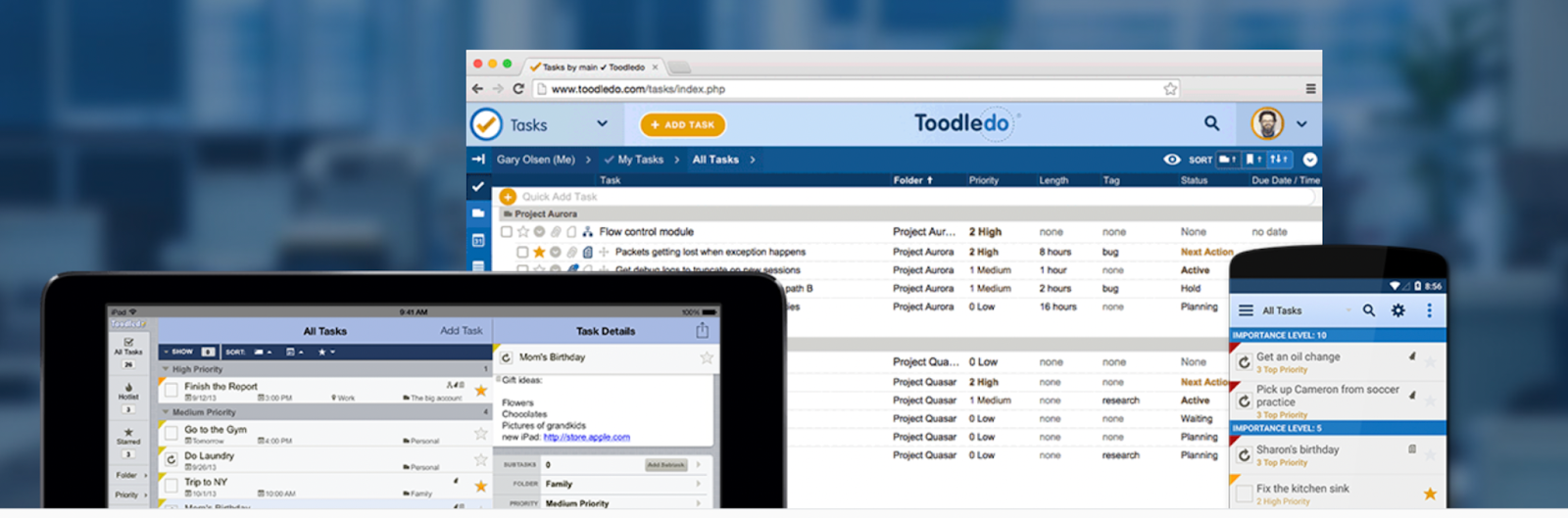
Task: Check off Go to the Gym on iPad
Action: click(171, 433)
